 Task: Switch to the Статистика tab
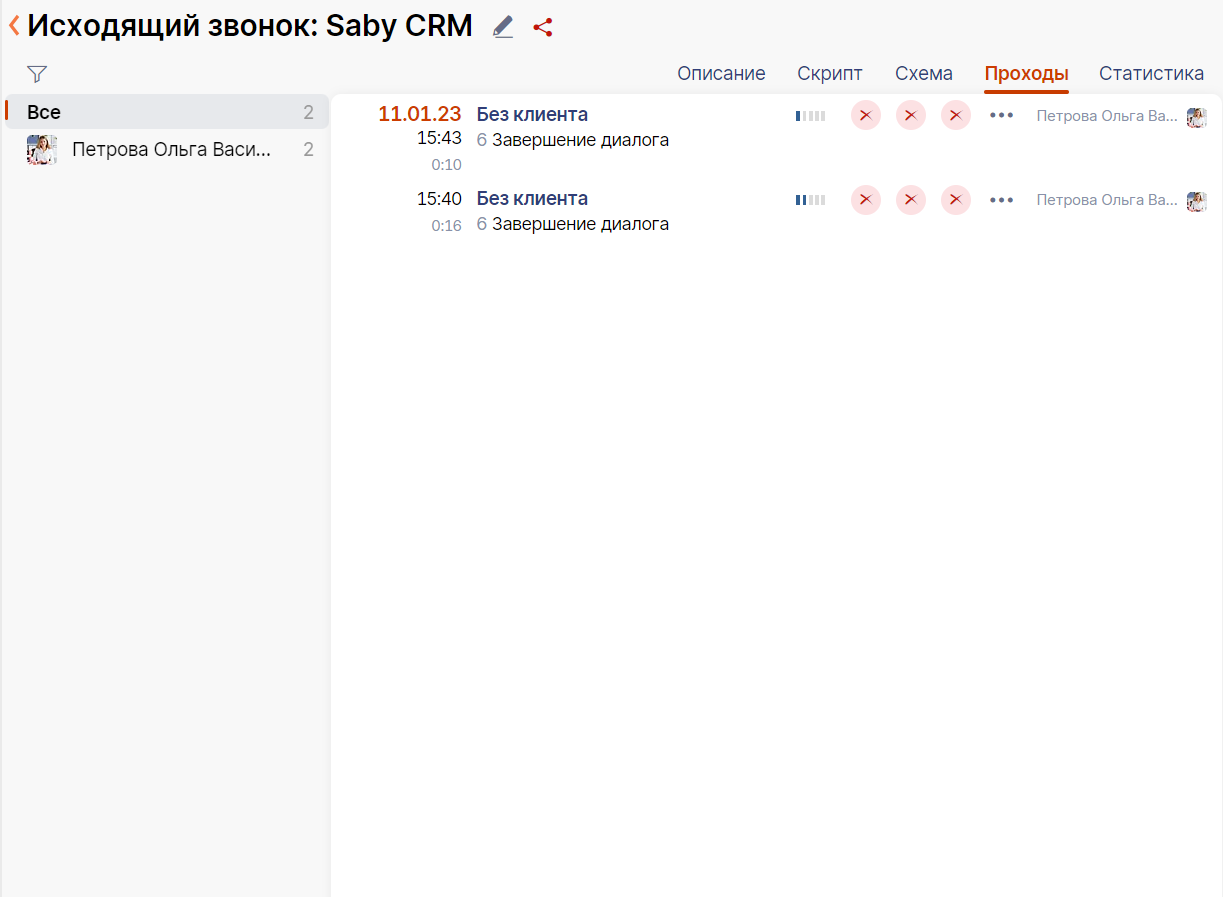(x=1151, y=73)
